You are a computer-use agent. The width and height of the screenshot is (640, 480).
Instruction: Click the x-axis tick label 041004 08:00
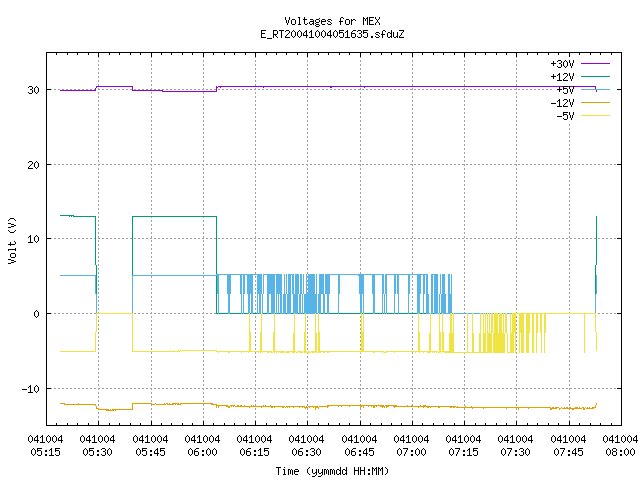(620, 446)
